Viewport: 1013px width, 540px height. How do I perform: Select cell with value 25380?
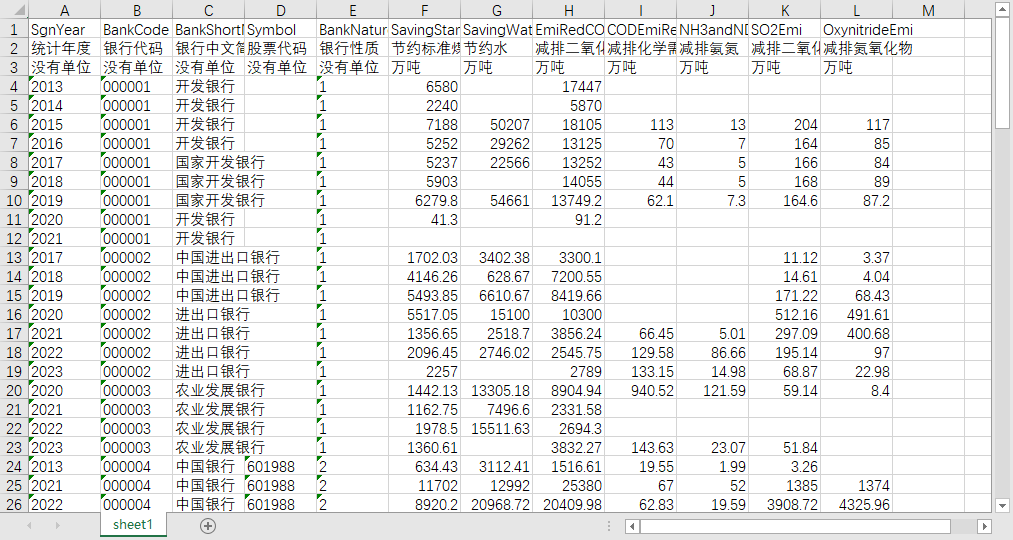(x=569, y=486)
